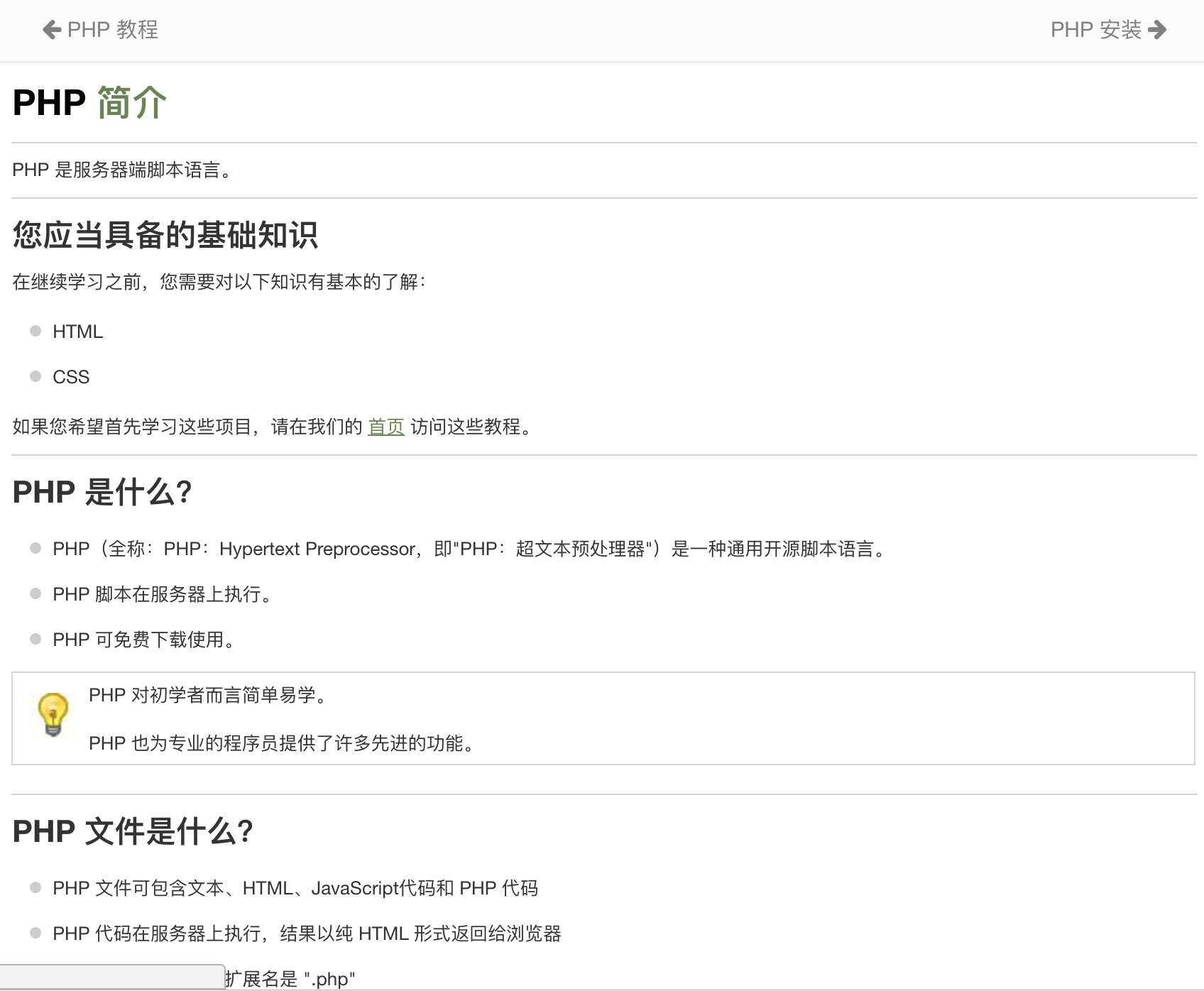Click the right arrow icon beside PHP 安装

(x=1157, y=30)
